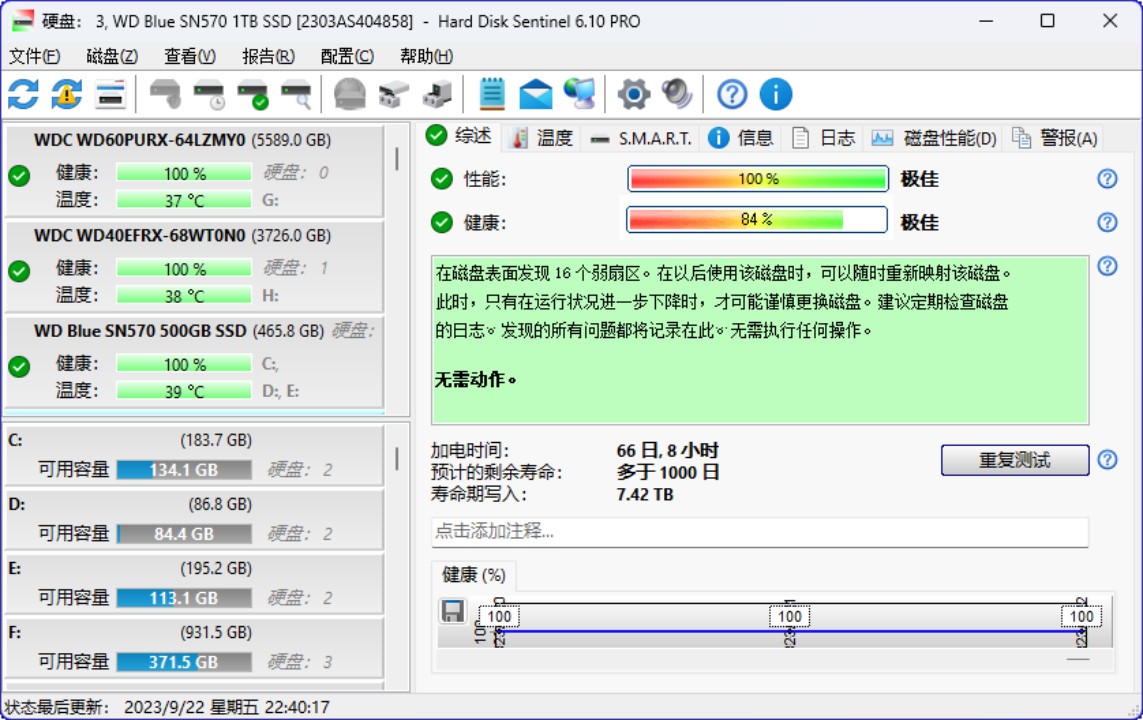Screen dimensions: 1143x720
Task: Click the 点击添加注释 comment field
Action: tap(760, 531)
